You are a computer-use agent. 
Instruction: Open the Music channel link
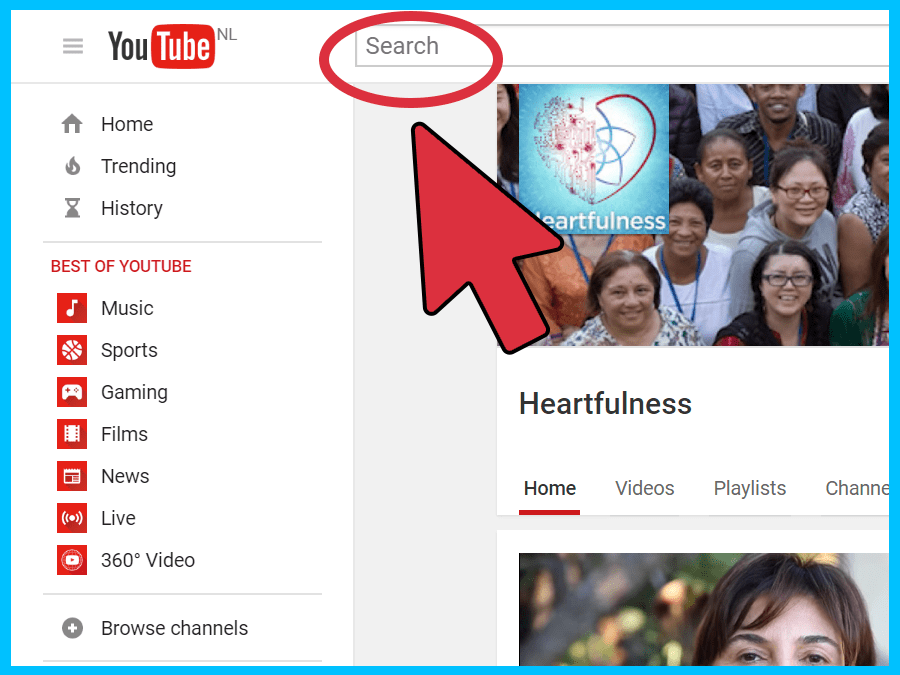tap(127, 308)
